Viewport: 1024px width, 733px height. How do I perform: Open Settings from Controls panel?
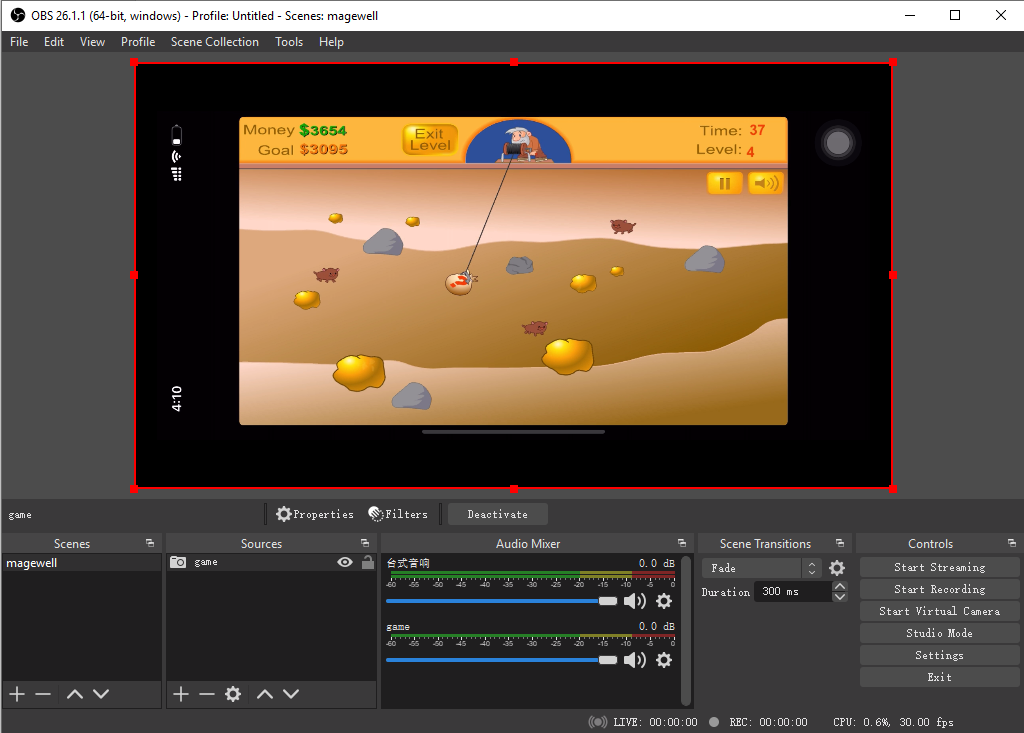pos(939,655)
